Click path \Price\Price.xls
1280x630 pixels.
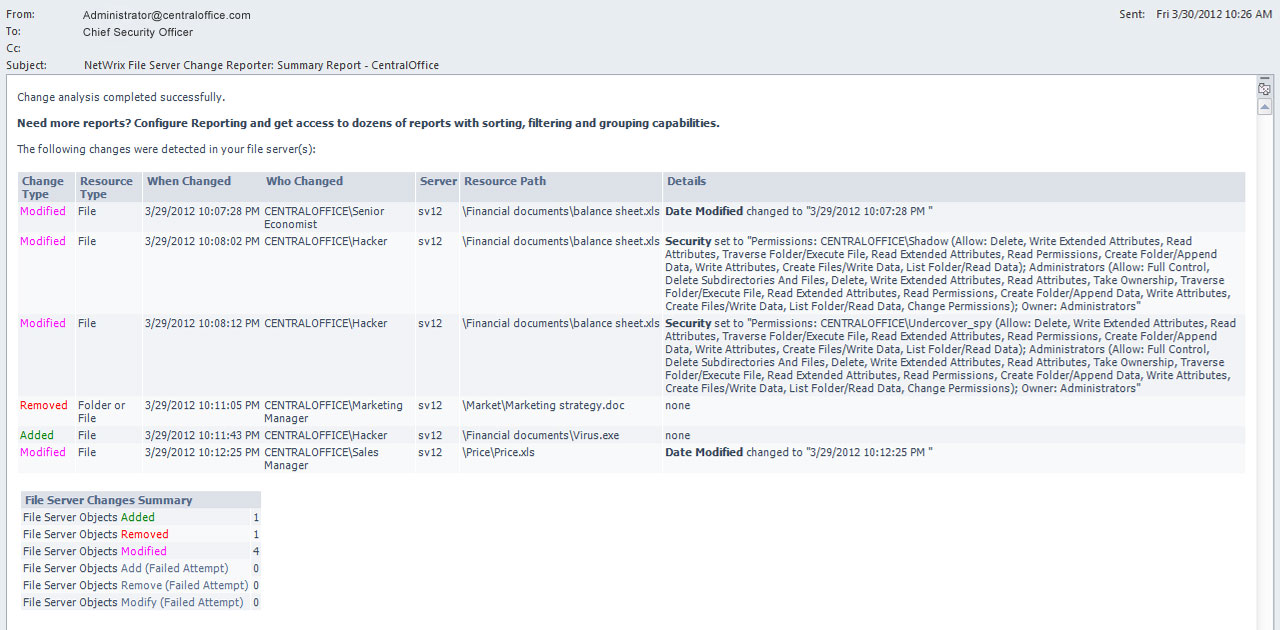tap(499, 452)
